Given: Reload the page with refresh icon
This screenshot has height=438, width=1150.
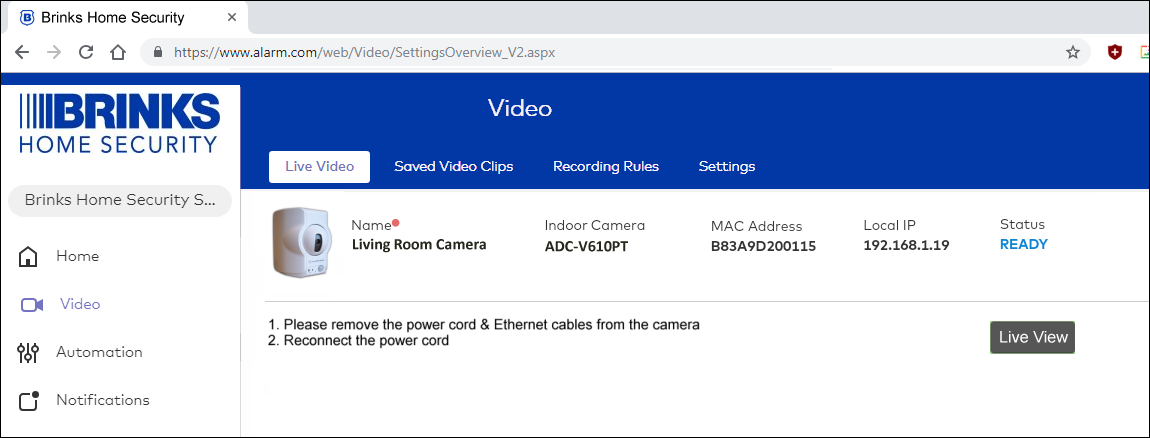Looking at the screenshot, I should 86,52.
